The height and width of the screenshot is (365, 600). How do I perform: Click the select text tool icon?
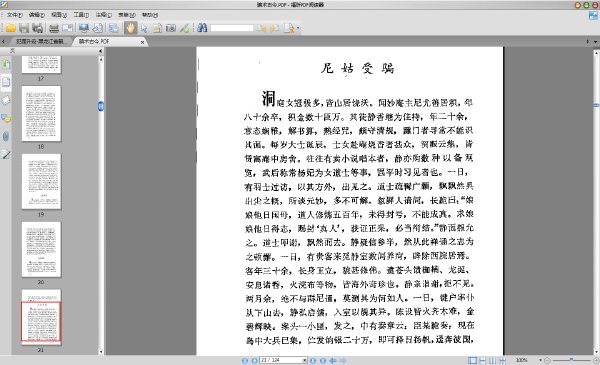(x=157, y=28)
